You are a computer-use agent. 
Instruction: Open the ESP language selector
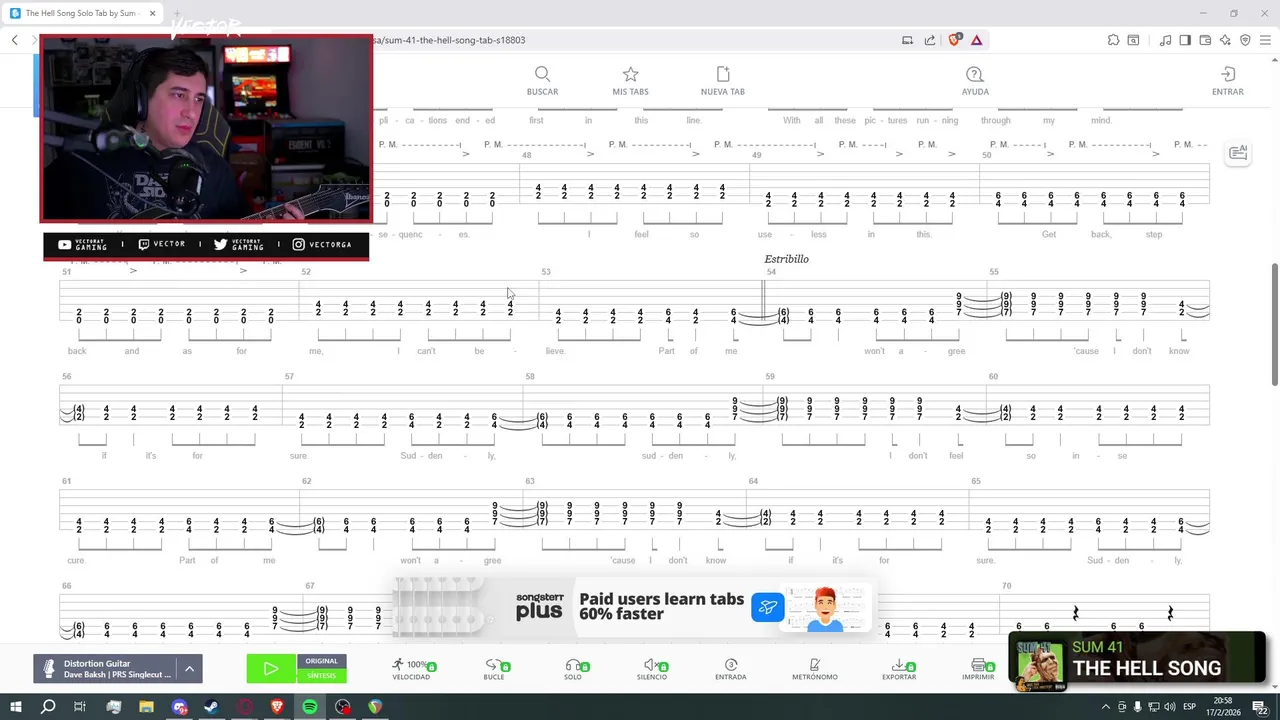1190,707
